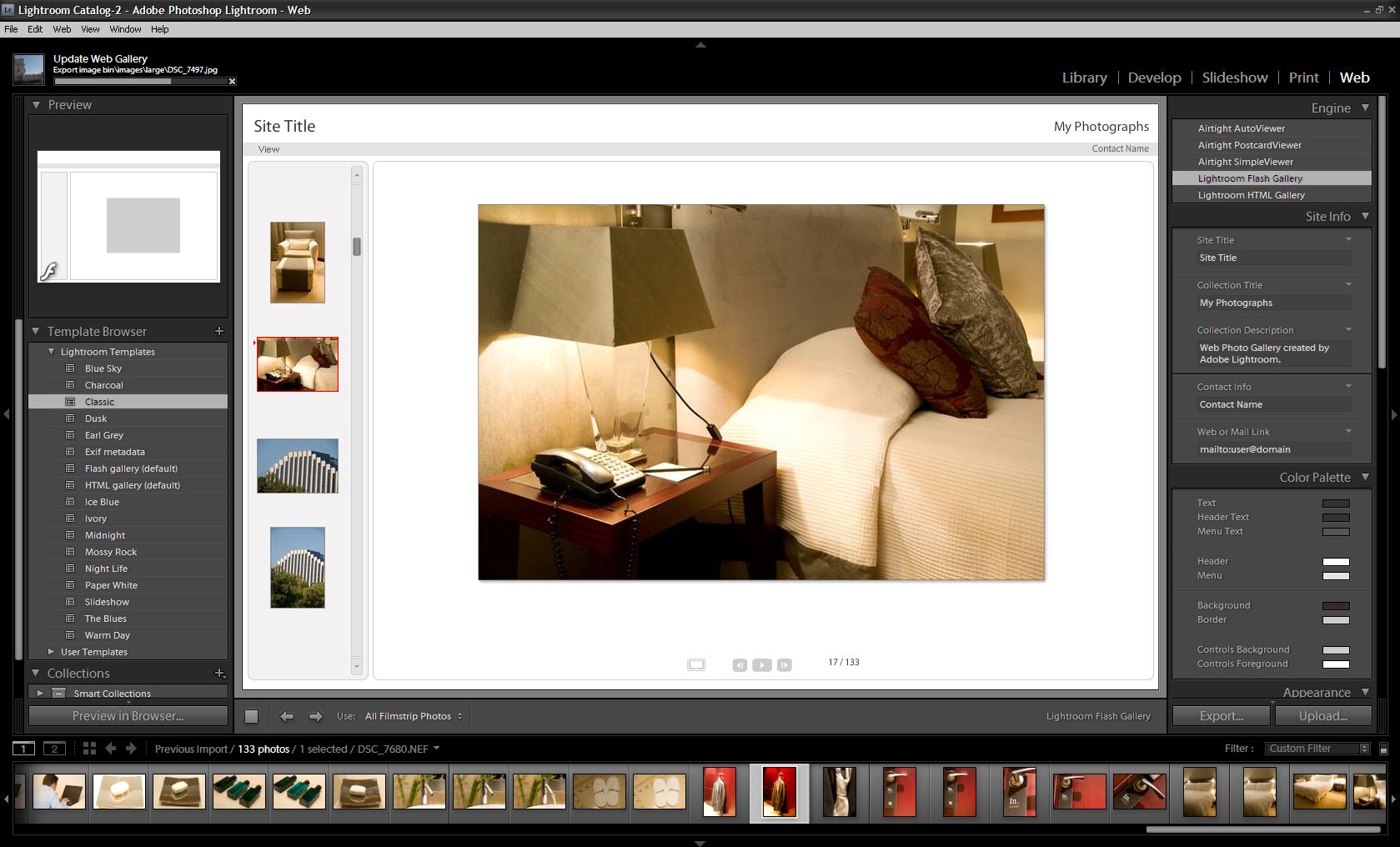Screen dimensions: 1400x847
Task: Toggle the filter switch beside Custom Filter
Action: pos(1383,749)
